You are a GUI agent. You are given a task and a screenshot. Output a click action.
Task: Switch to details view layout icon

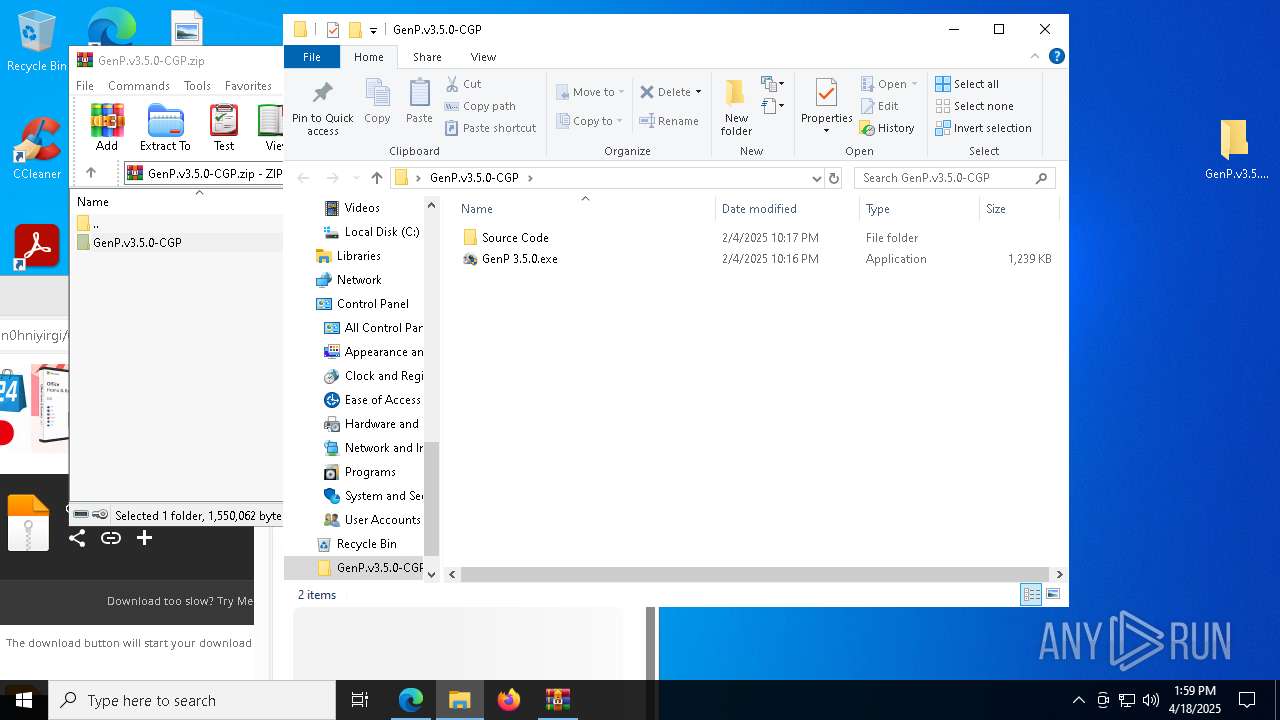tap(1031, 595)
